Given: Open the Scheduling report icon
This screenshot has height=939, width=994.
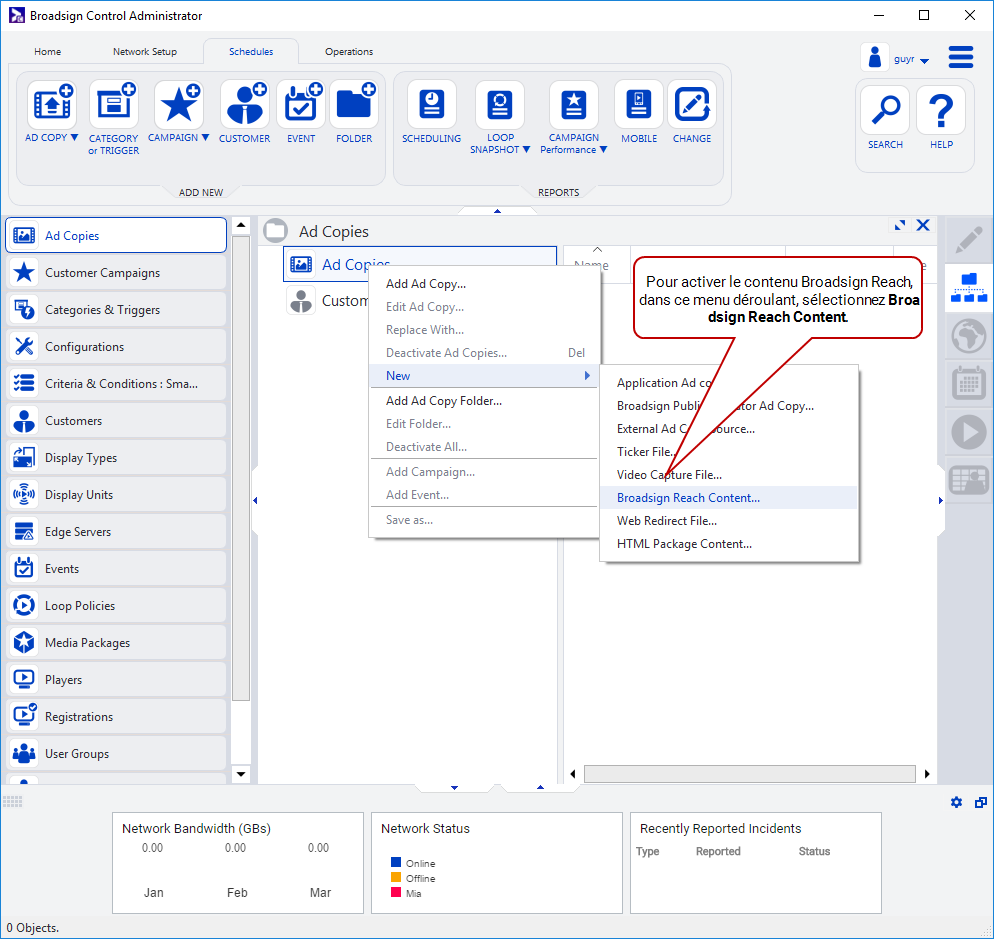Looking at the screenshot, I should (x=431, y=106).
